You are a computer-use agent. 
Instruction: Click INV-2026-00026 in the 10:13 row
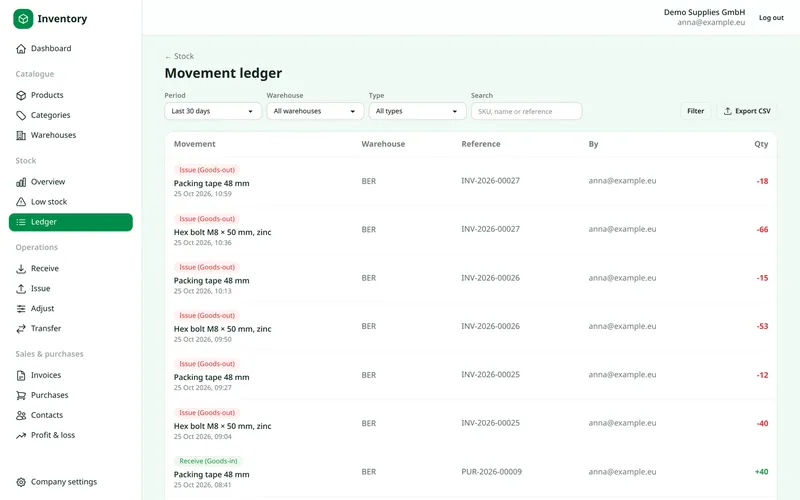490,278
